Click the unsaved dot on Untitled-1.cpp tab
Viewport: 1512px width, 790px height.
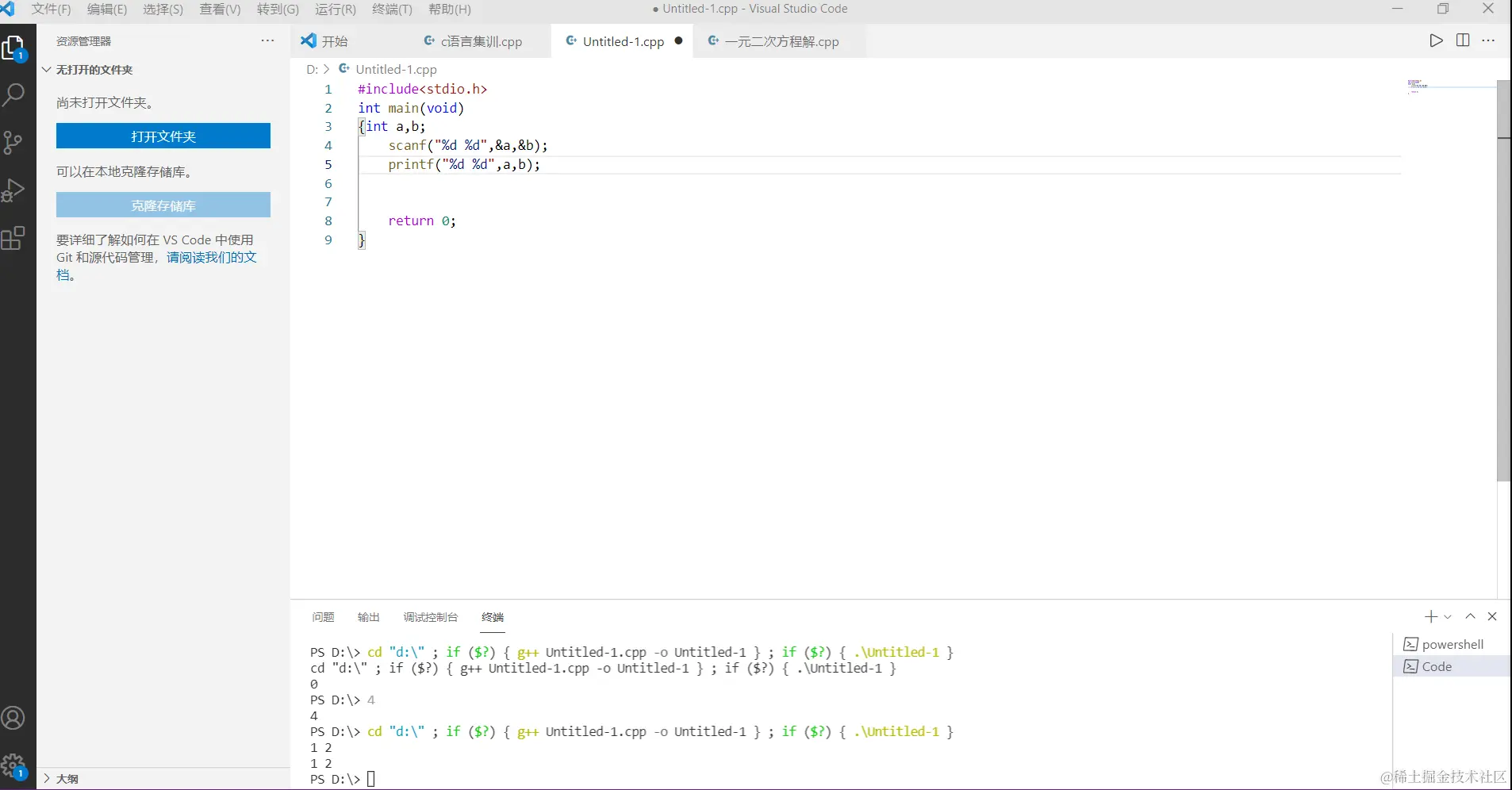tap(678, 40)
